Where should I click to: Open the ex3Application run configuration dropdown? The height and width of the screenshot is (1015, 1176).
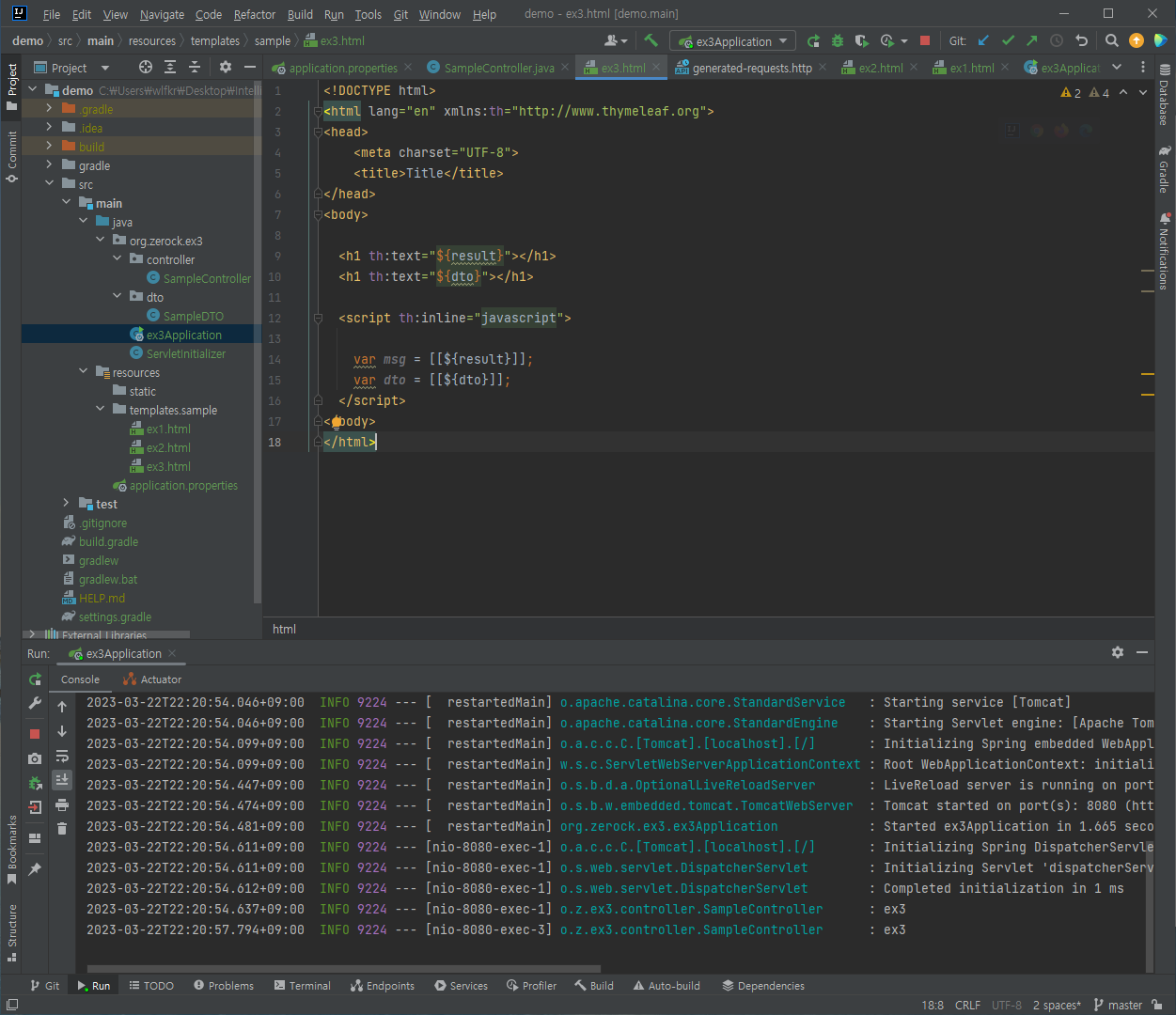click(x=733, y=41)
